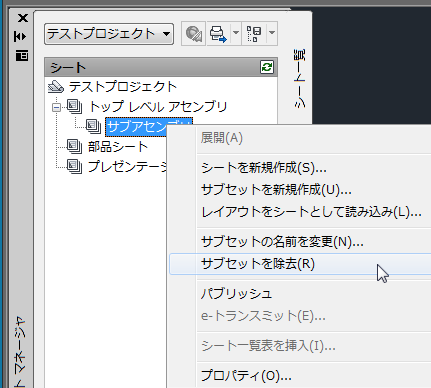Click the Sheet Selections icon
The image size is (431, 388).
tap(254, 33)
